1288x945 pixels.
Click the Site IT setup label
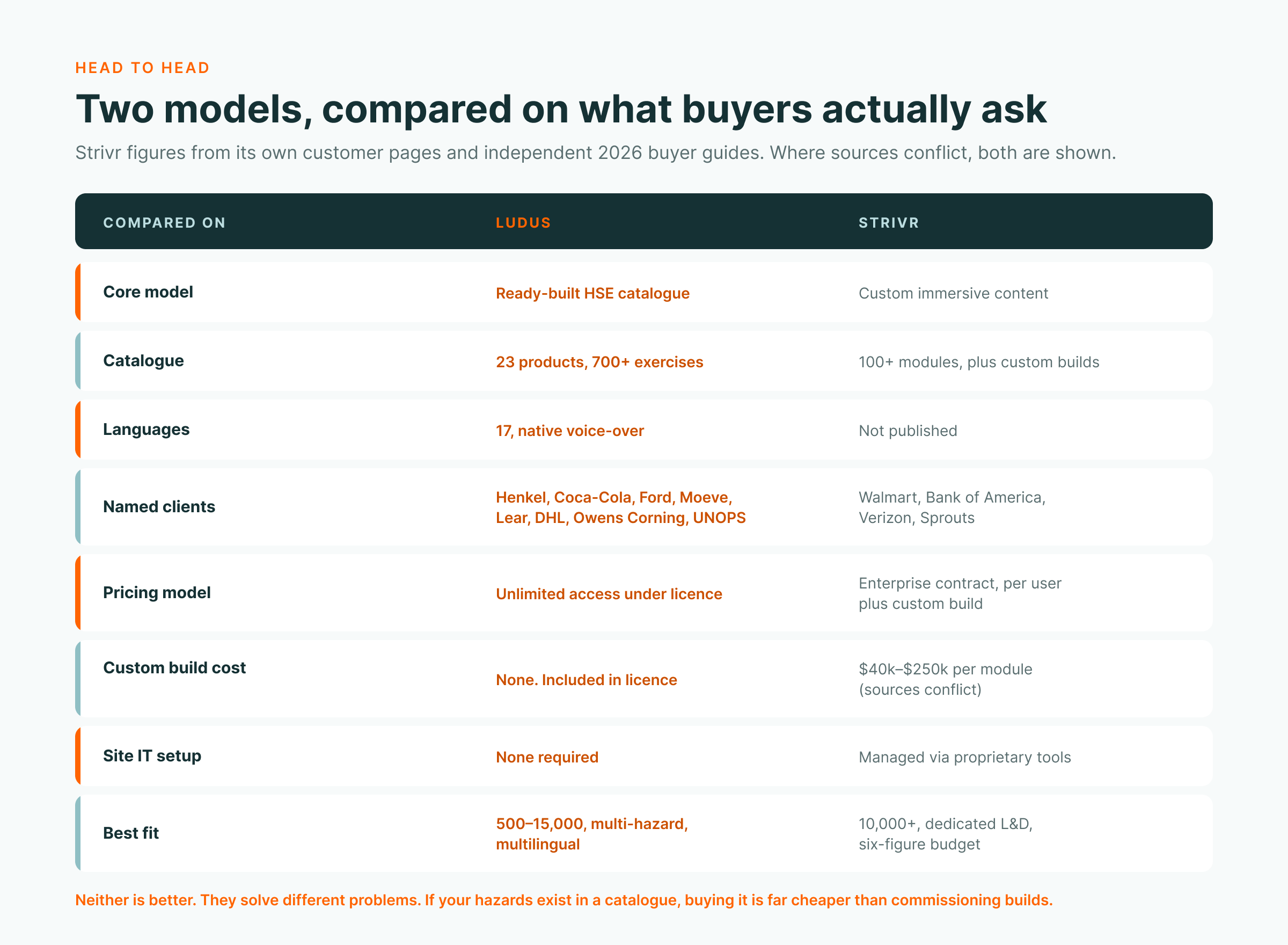(x=152, y=755)
